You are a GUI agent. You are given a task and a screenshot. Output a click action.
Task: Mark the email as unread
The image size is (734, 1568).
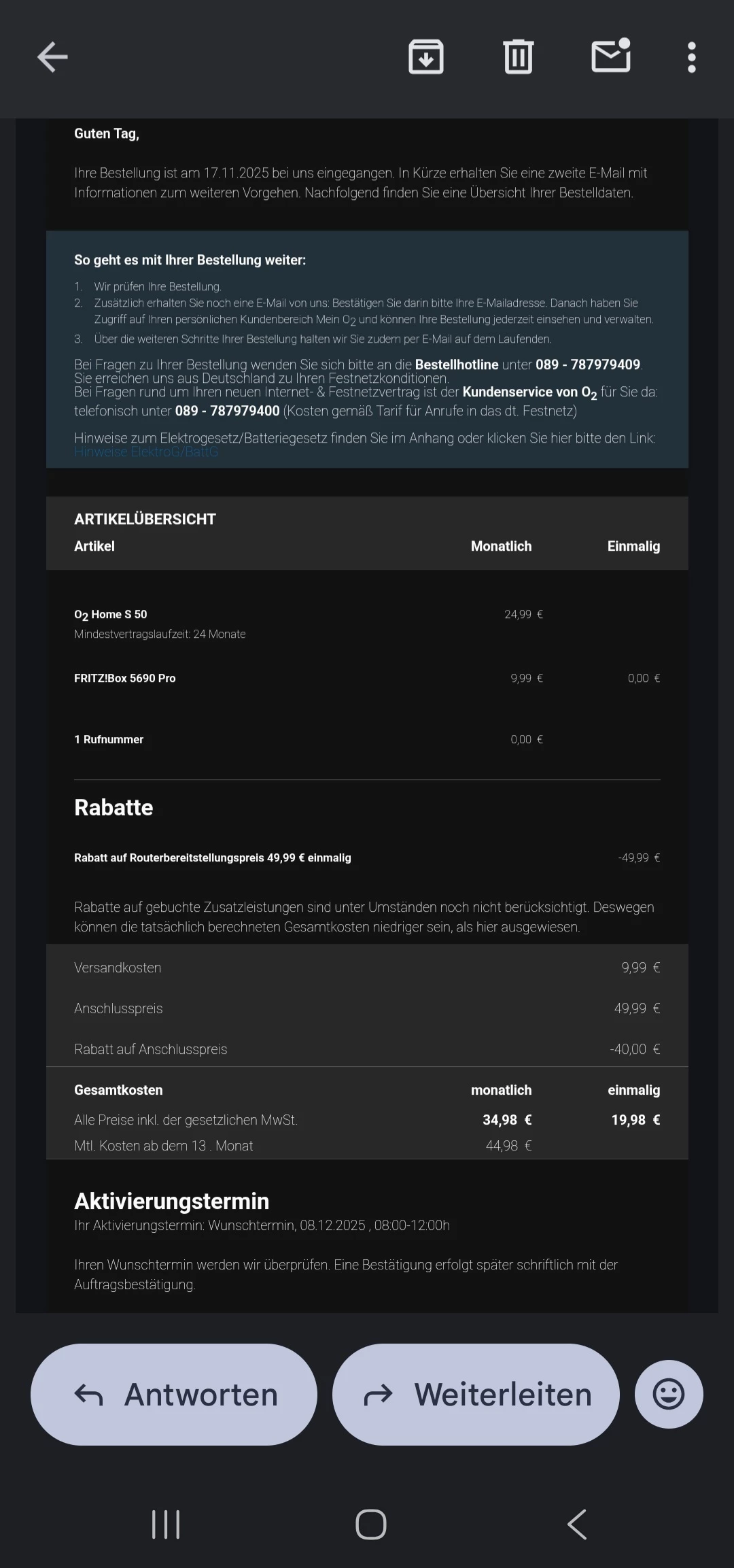point(611,57)
